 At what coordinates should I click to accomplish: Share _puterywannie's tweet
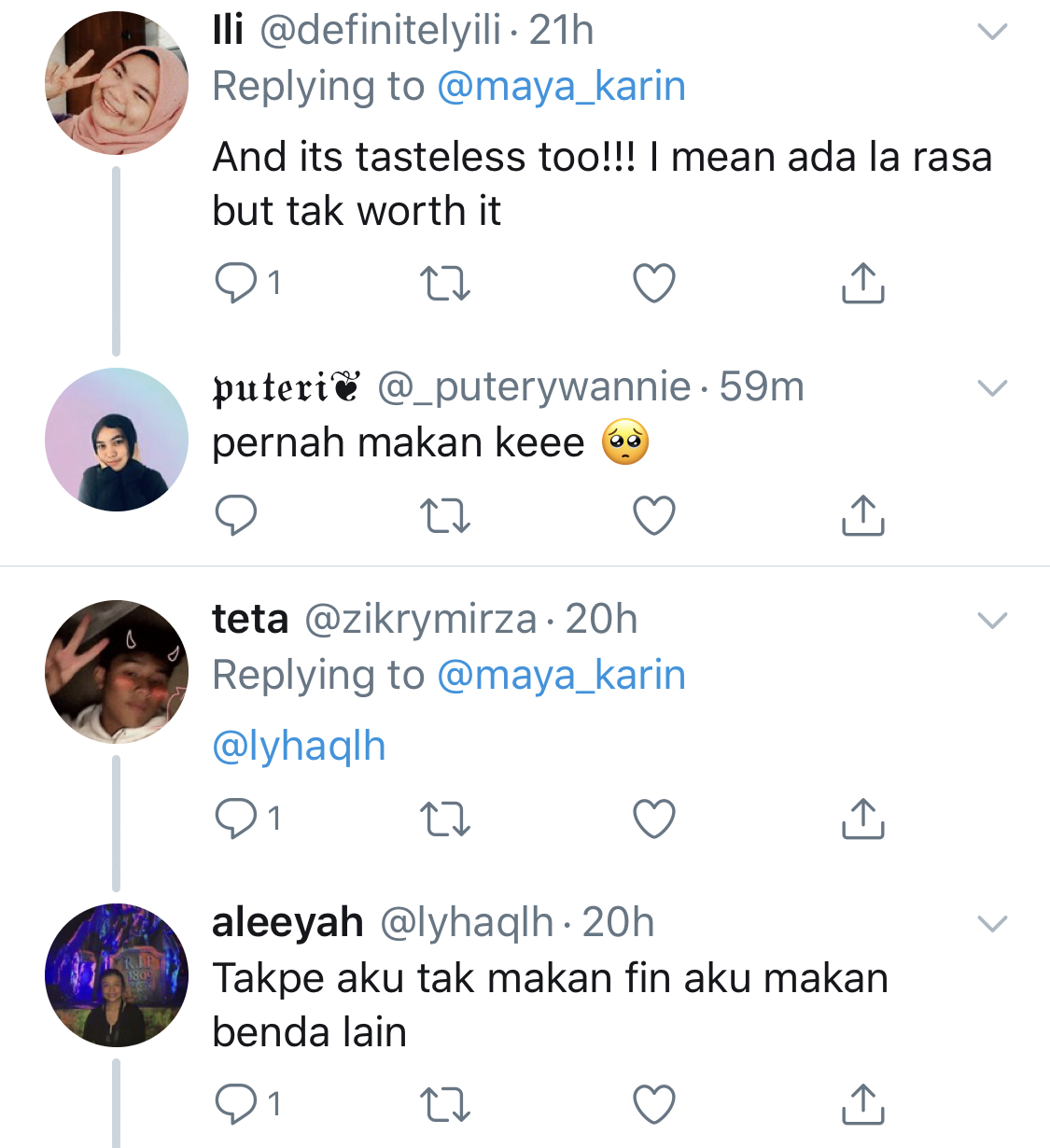(x=862, y=514)
